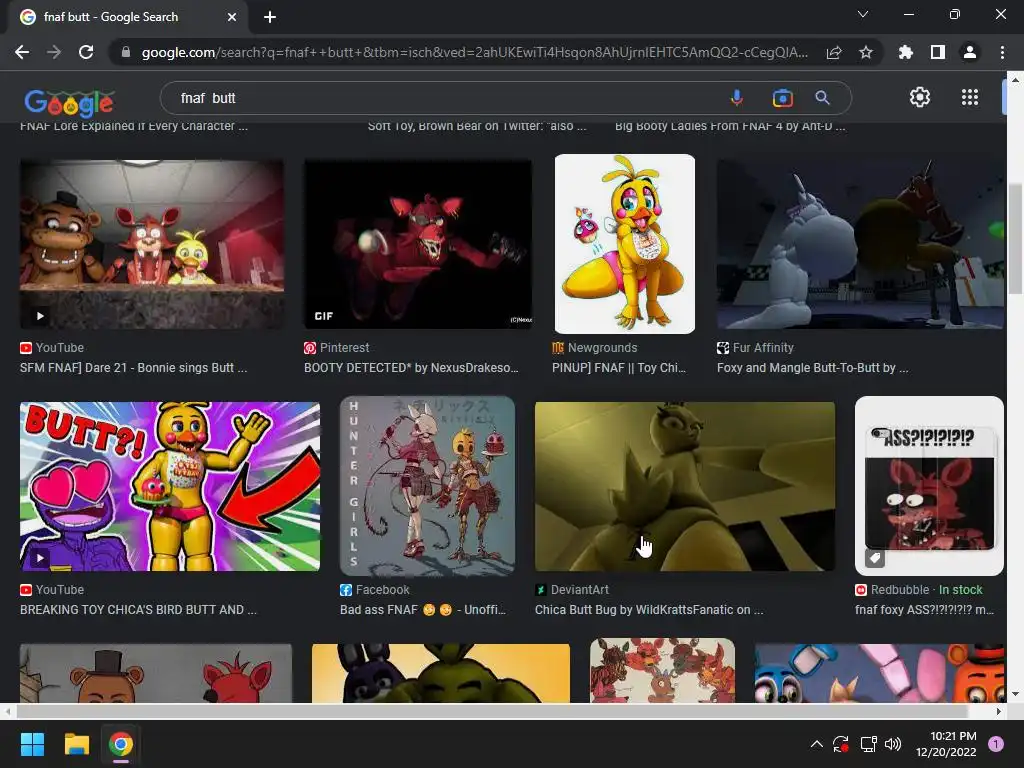Screen dimensions: 1024x768
Task: Open the clock showing 10:21 PM
Action: [x=946, y=744]
